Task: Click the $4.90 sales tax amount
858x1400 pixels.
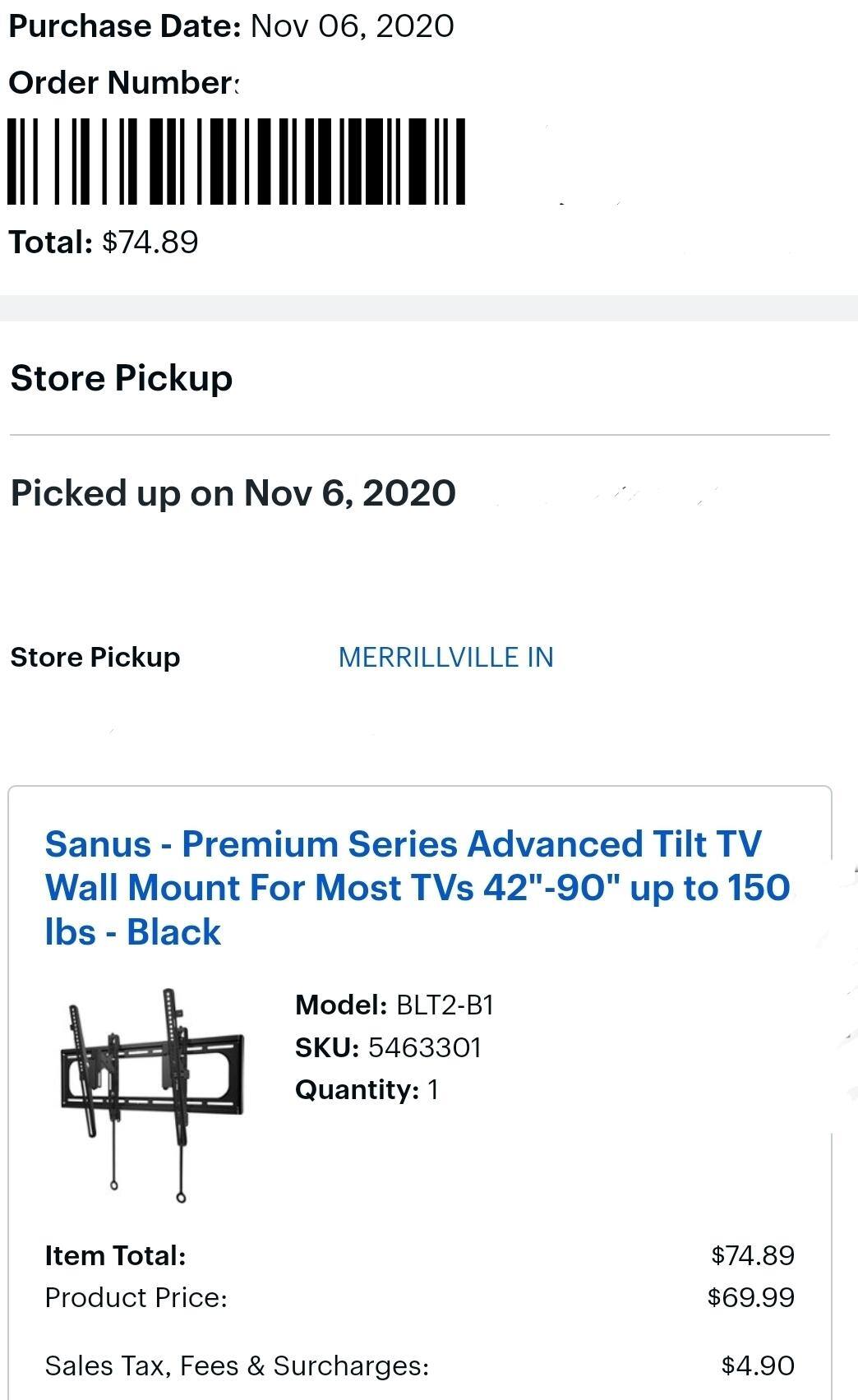Action: [x=758, y=1365]
